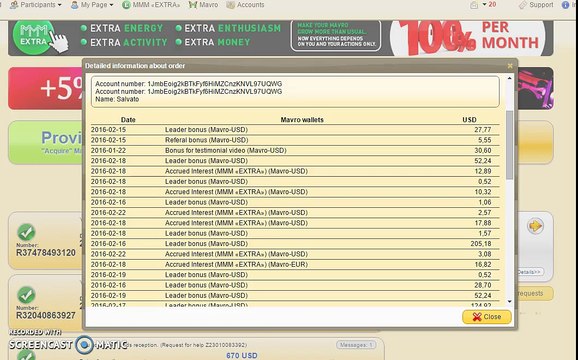Click the 27,77 Leader bonus amount
578x360 pixels.
483,130
